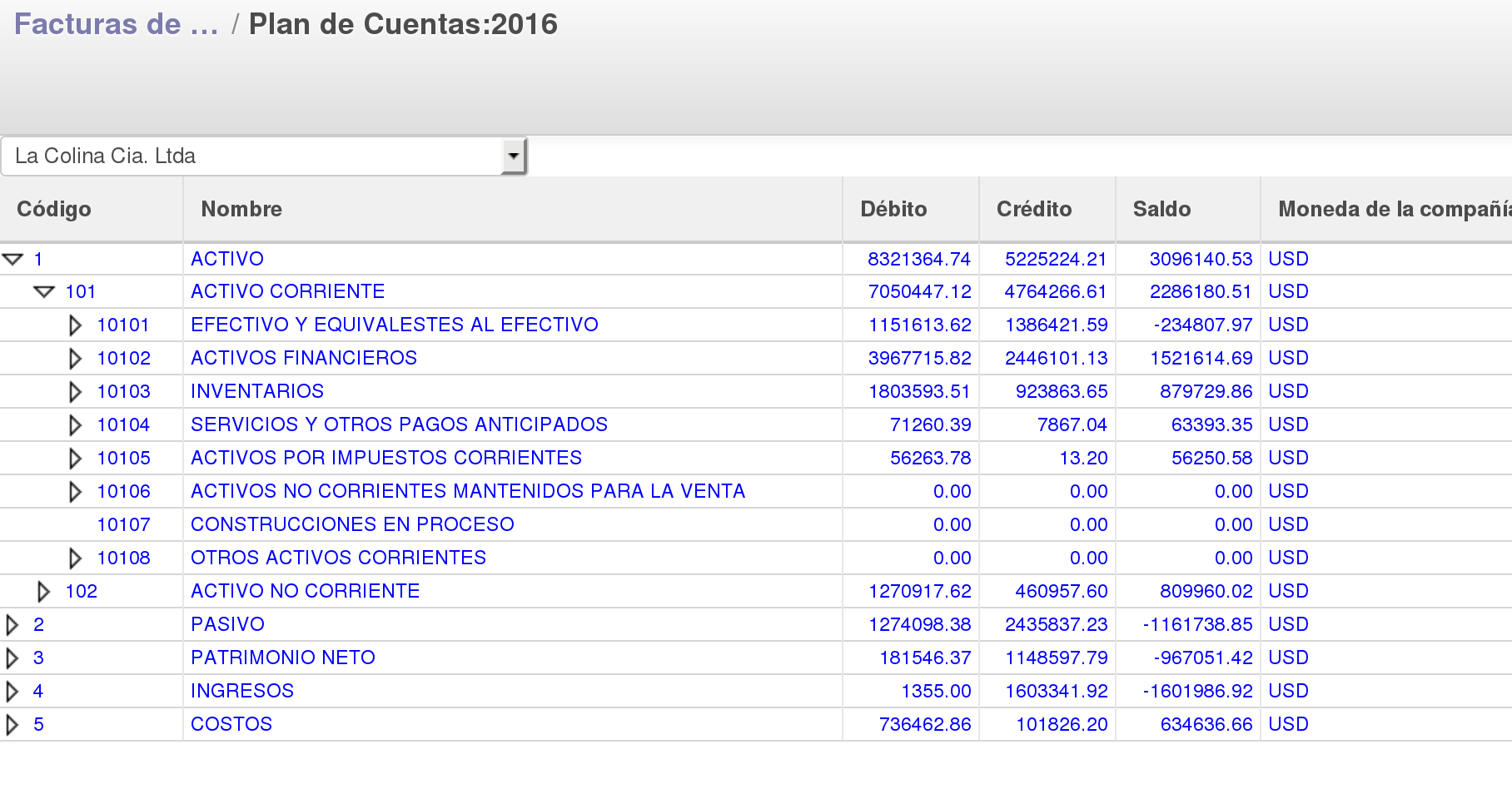Click debit value 736462.86
The width and height of the screenshot is (1512, 804).
pos(925,724)
